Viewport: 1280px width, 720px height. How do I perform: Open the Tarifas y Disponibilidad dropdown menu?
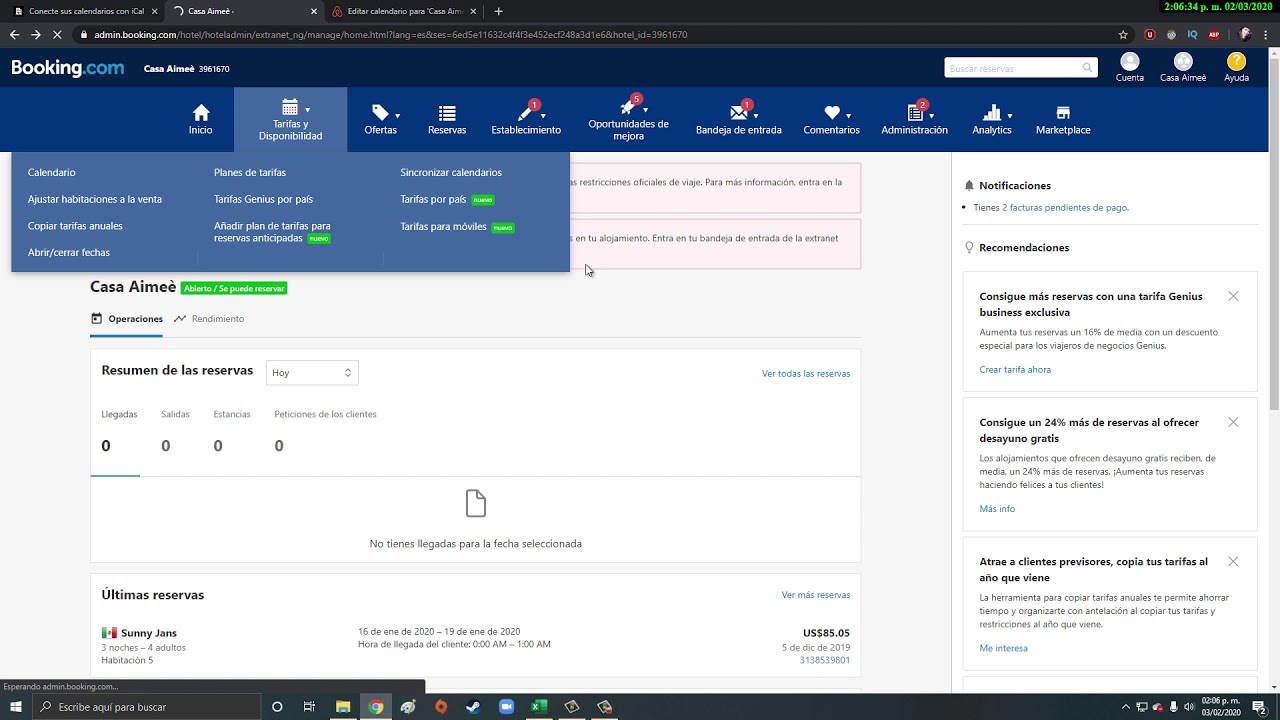290,119
